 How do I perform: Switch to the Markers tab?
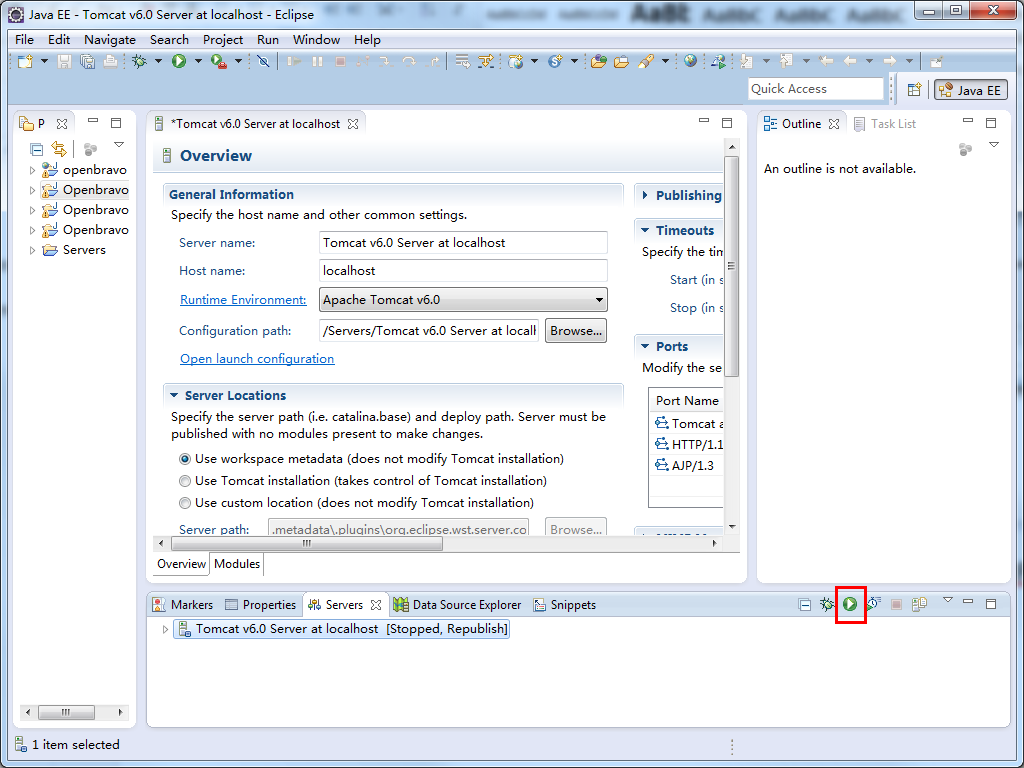pyautogui.click(x=182, y=605)
